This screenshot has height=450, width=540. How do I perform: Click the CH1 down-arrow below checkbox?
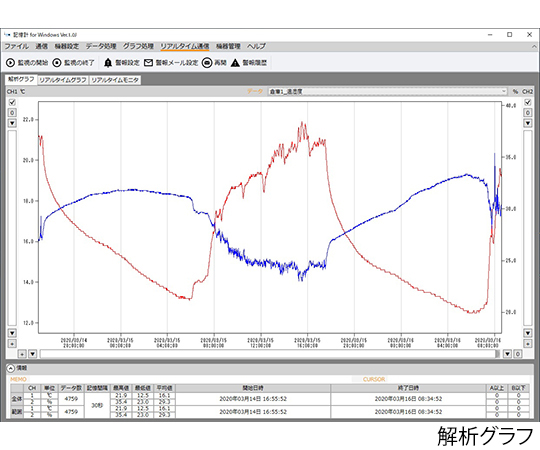click(x=12, y=123)
